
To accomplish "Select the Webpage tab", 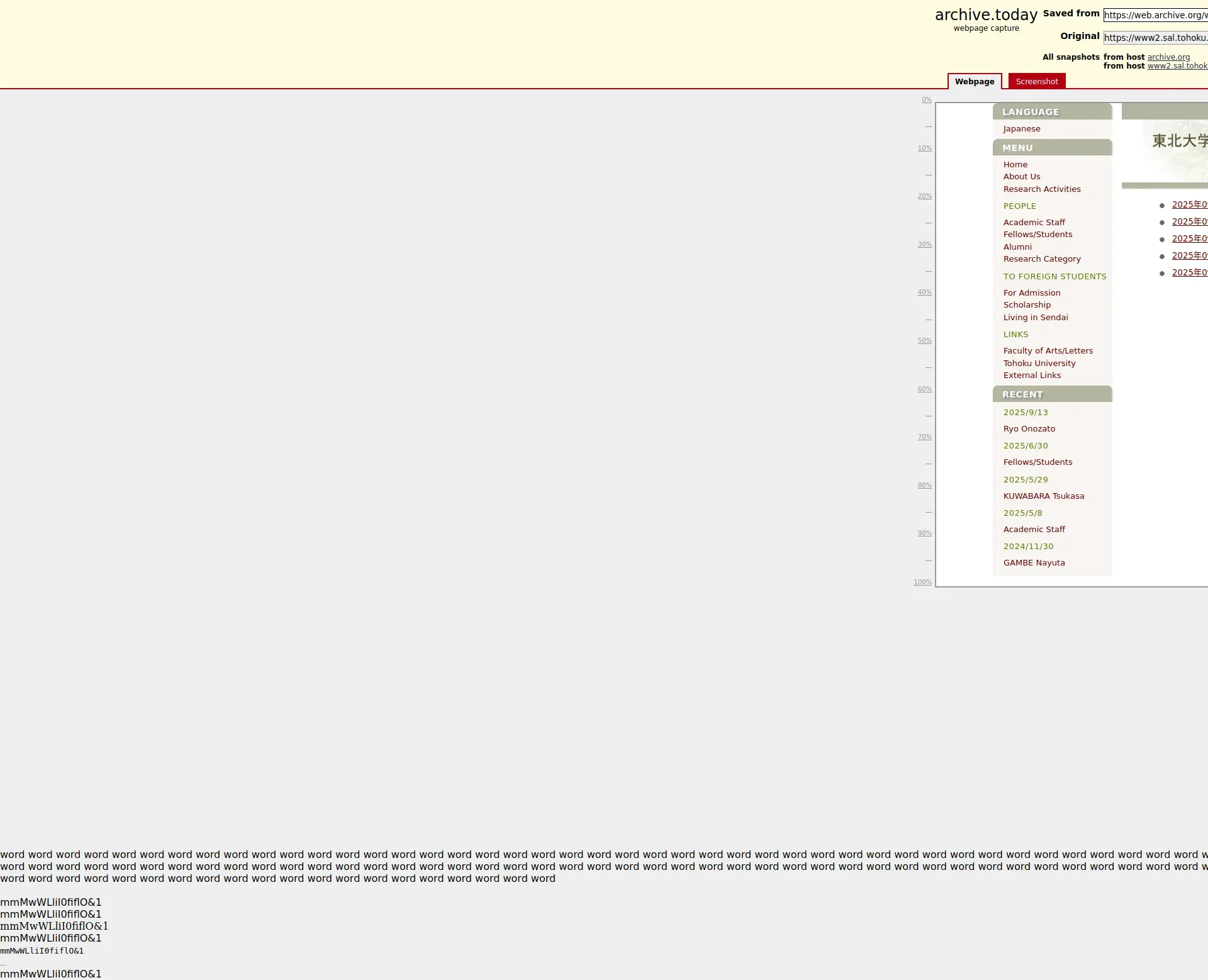I will coord(974,82).
